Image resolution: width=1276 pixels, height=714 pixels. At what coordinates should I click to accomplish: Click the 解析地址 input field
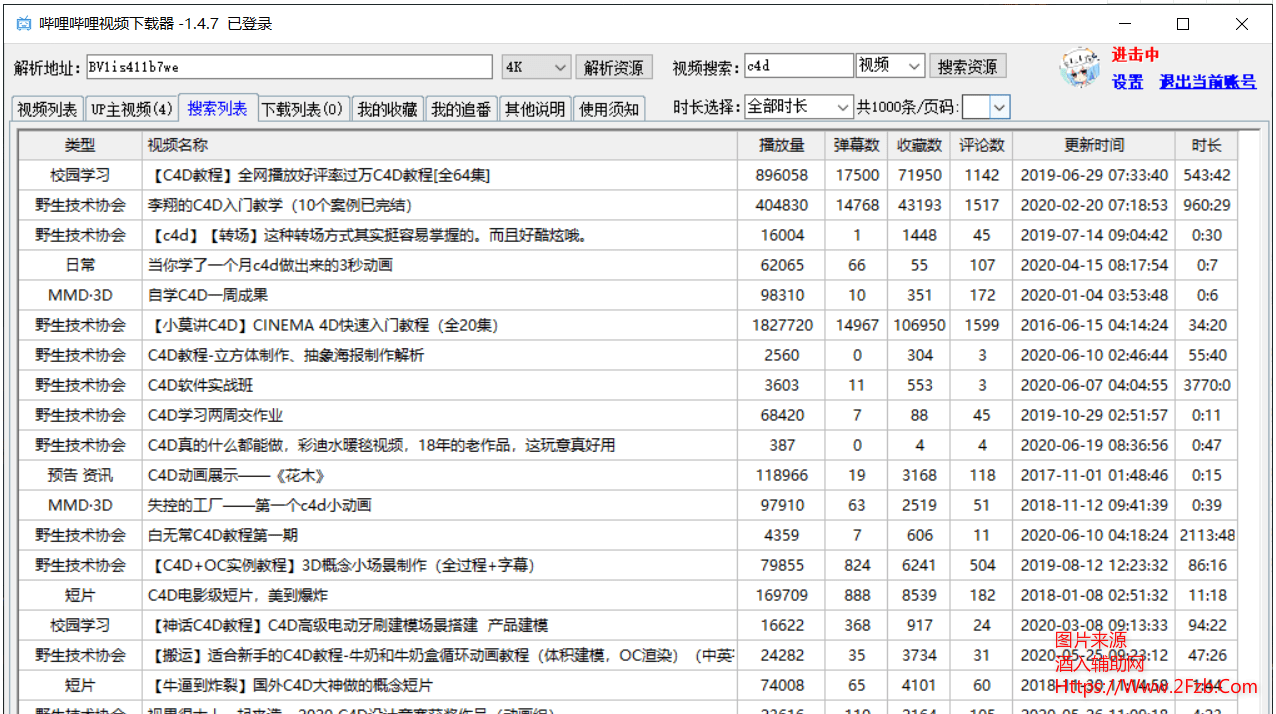289,67
